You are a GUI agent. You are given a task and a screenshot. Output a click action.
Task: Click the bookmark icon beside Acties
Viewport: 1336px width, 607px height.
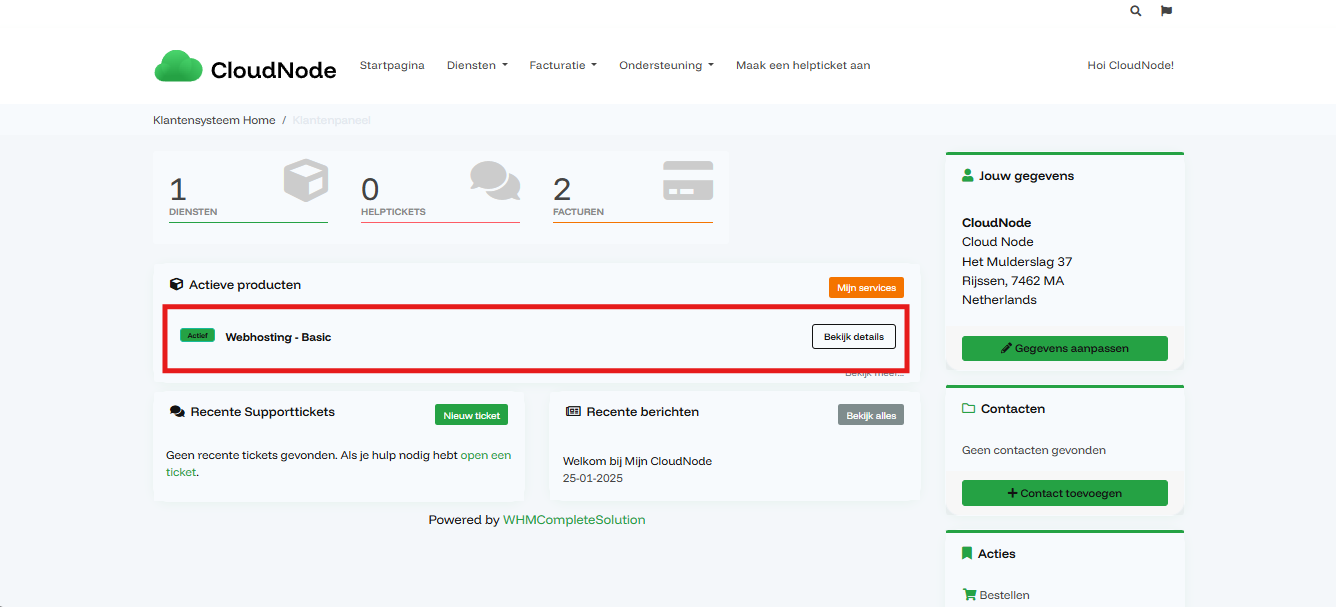click(x=967, y=554)
